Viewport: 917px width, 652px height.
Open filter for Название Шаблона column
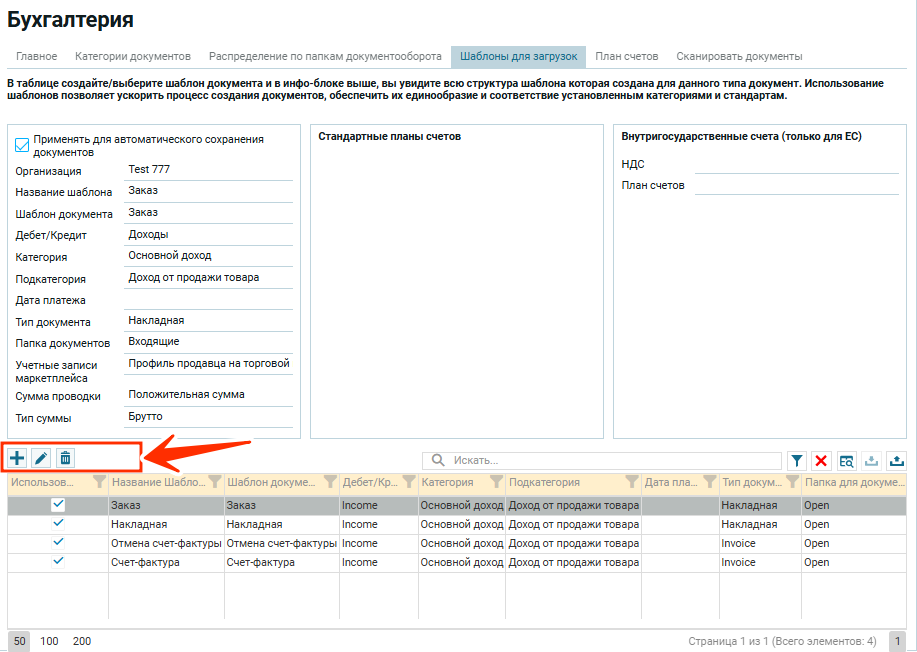pyautogui.click(x=214, y=483)
